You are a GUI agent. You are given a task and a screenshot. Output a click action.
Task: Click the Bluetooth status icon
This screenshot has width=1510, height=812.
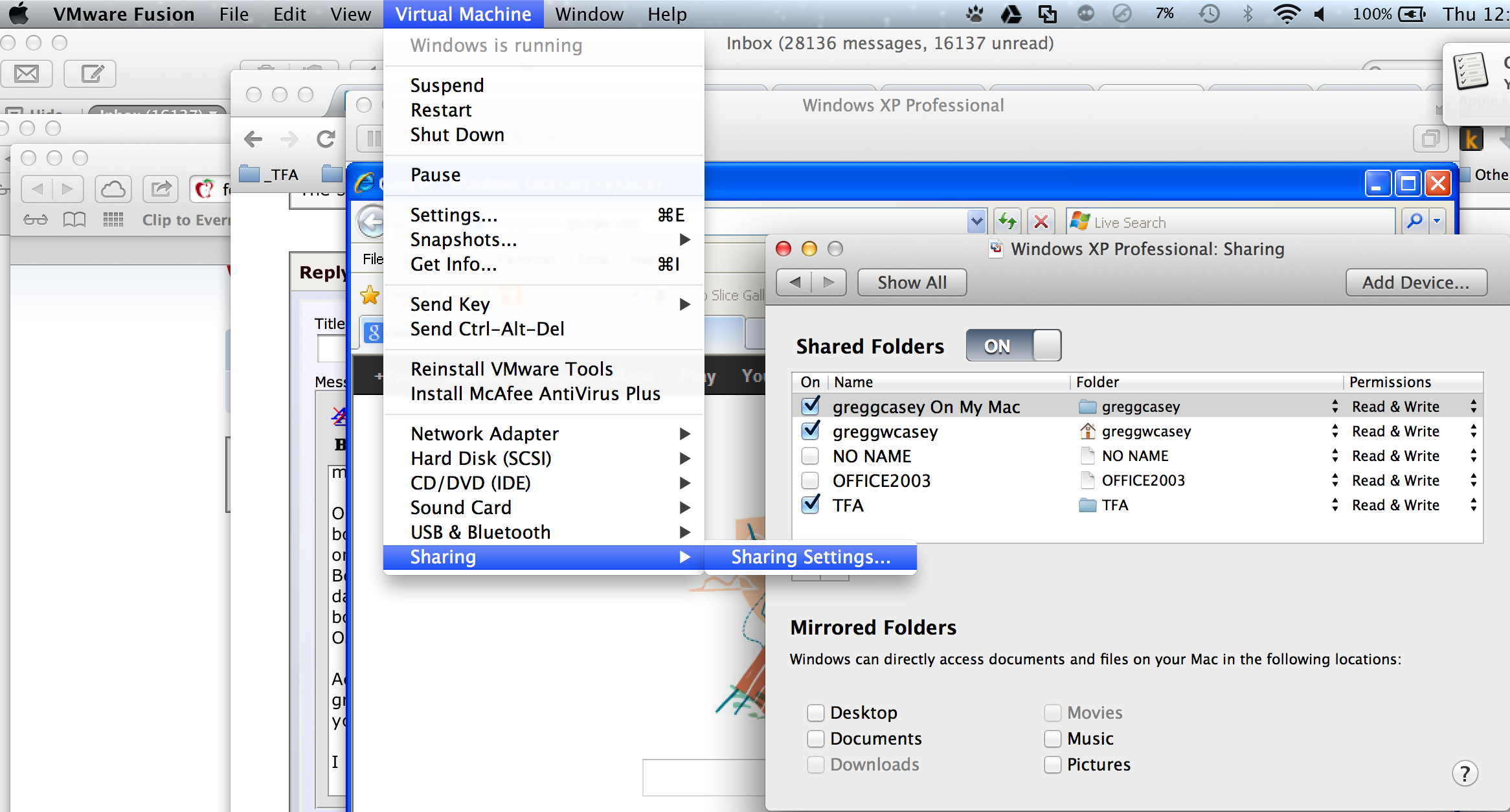pos(1248,14)
